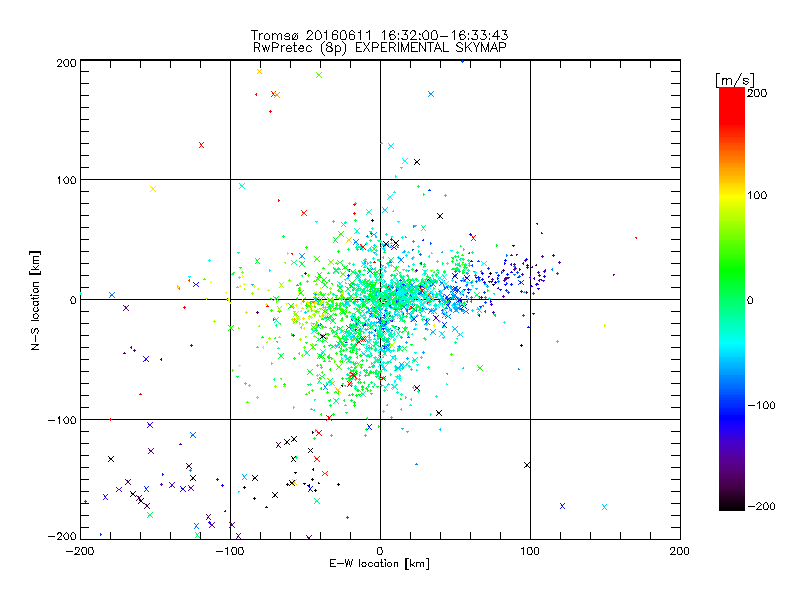The height and width of the screenshot is (600, 800).
Task: Click the cyan X marker near (-92, 94) km
Action: pyautogui.click(x=242, y=186)
